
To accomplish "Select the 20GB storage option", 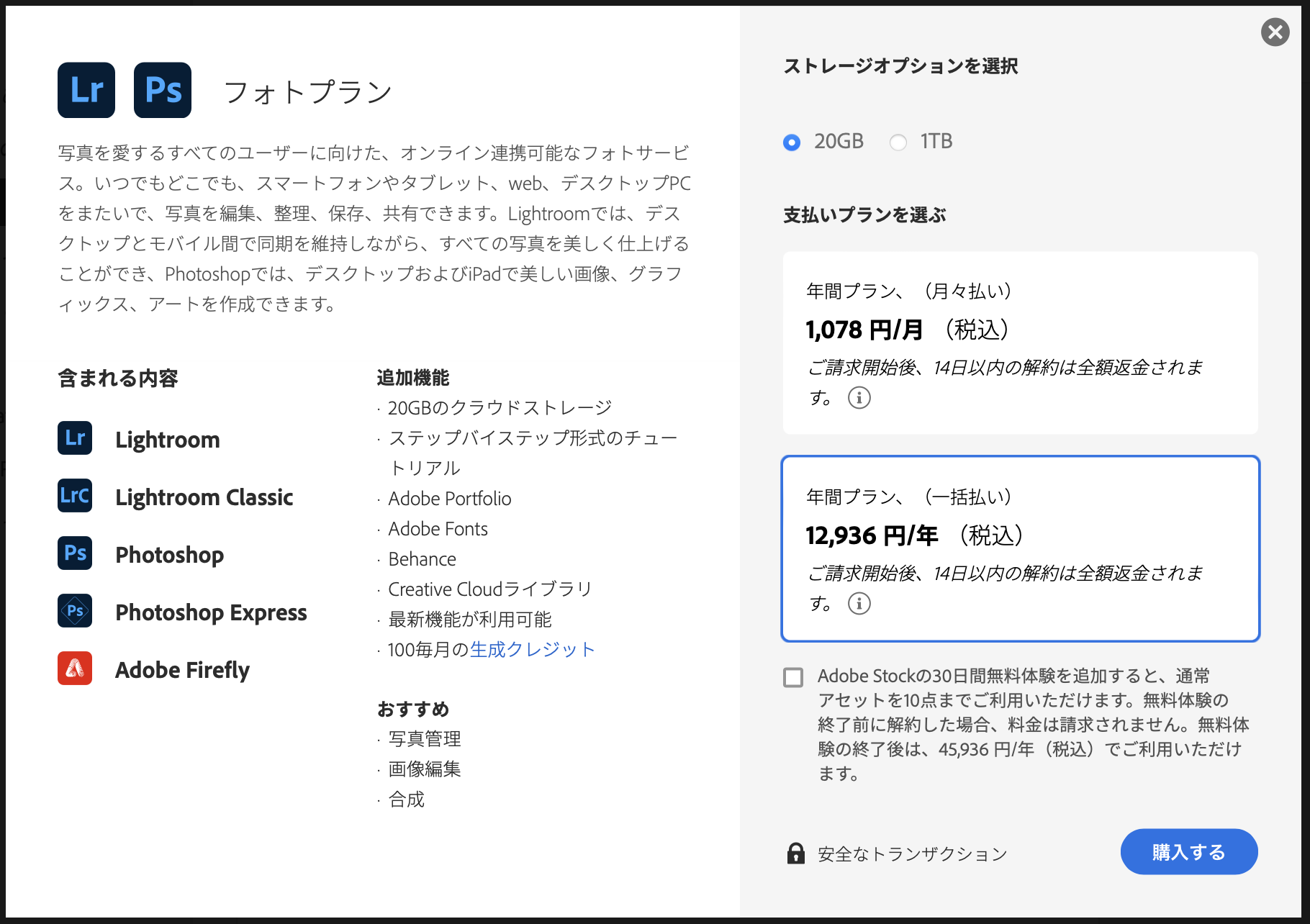I will [x=792, y=142].
